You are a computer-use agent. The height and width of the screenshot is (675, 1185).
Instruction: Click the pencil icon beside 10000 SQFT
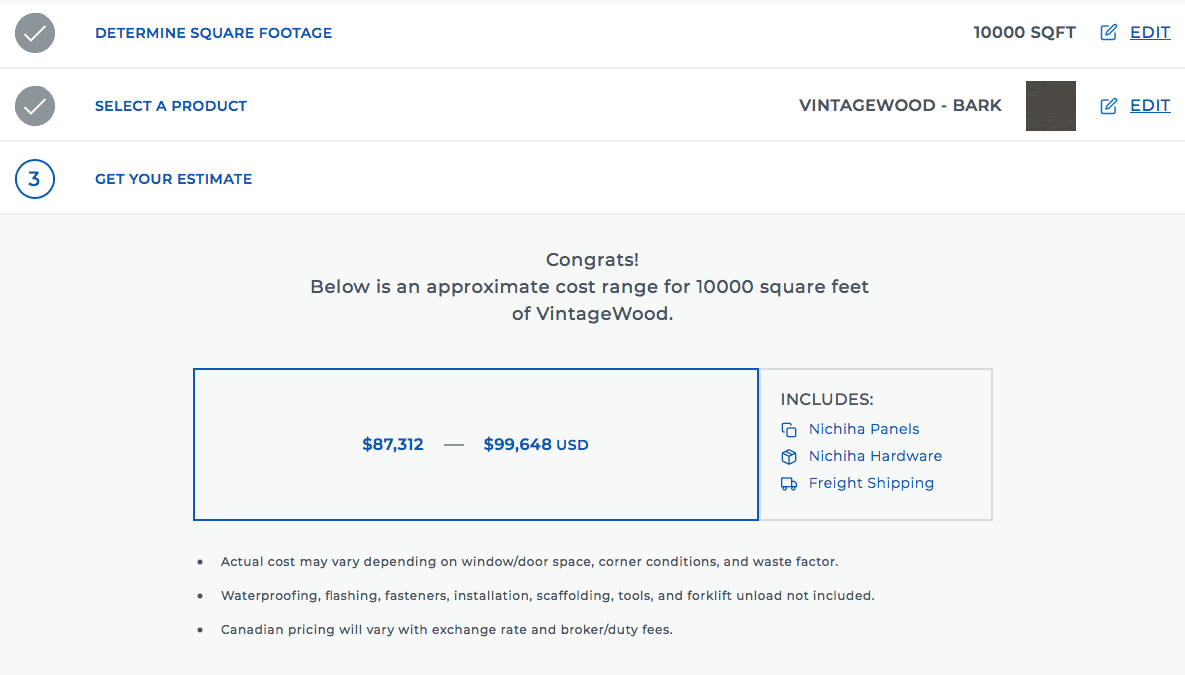coord(1108,33)
